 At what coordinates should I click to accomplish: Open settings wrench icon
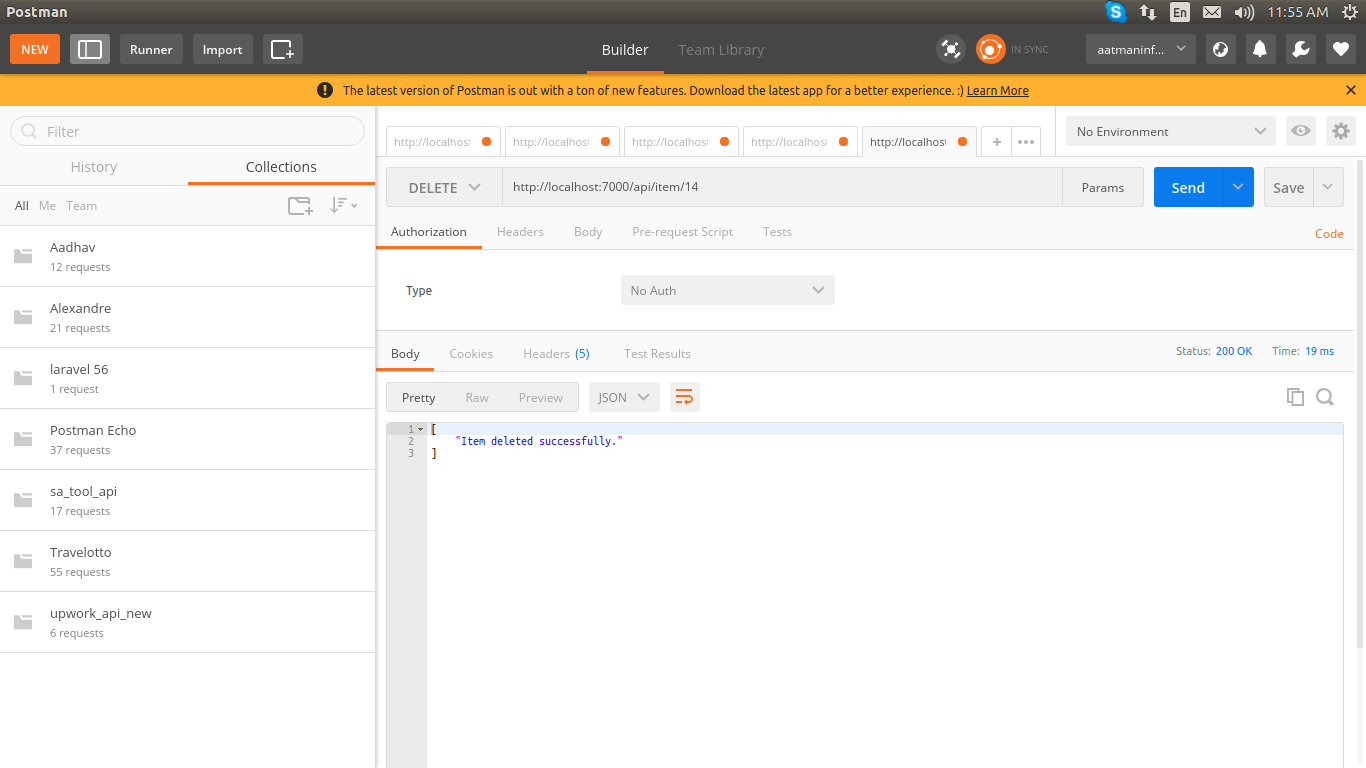pos(1300,49)
